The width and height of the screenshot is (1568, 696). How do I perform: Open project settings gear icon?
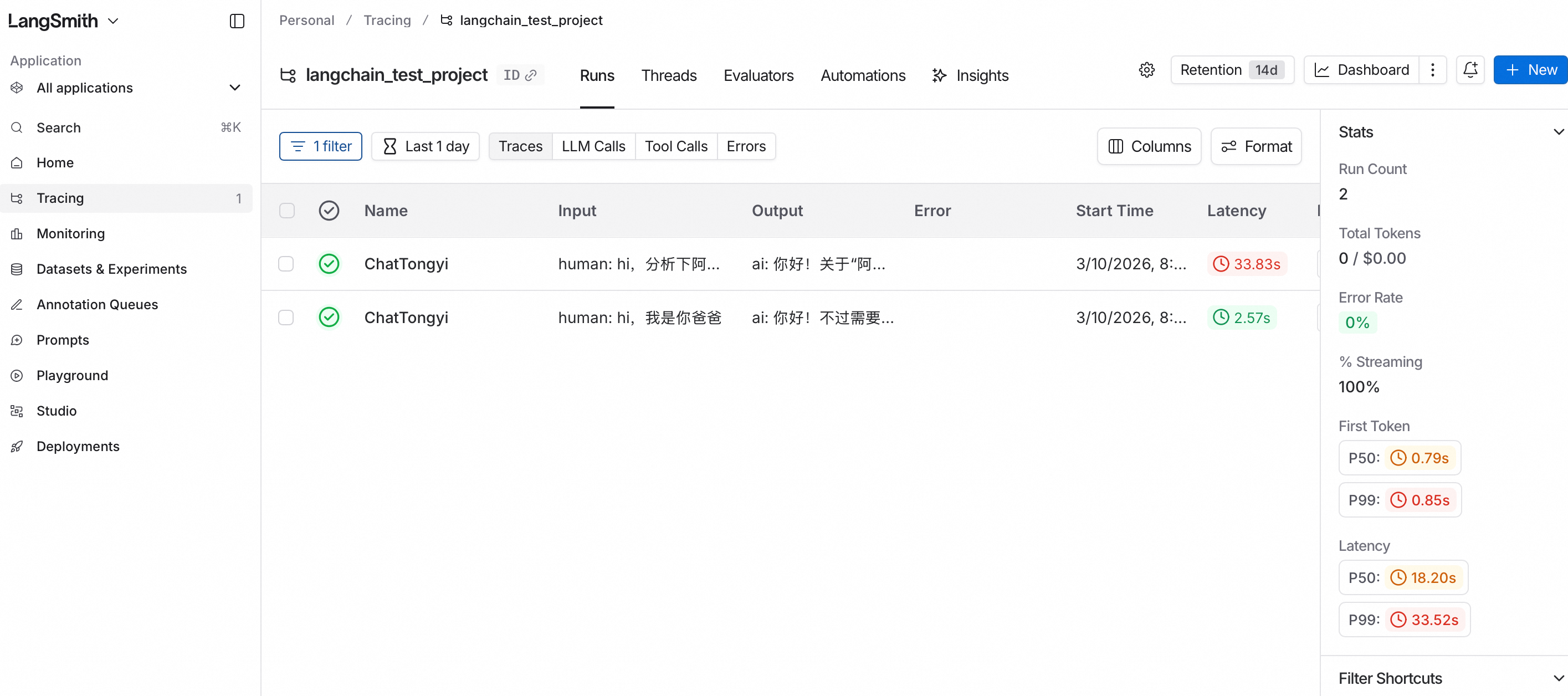pos(1146,70)
